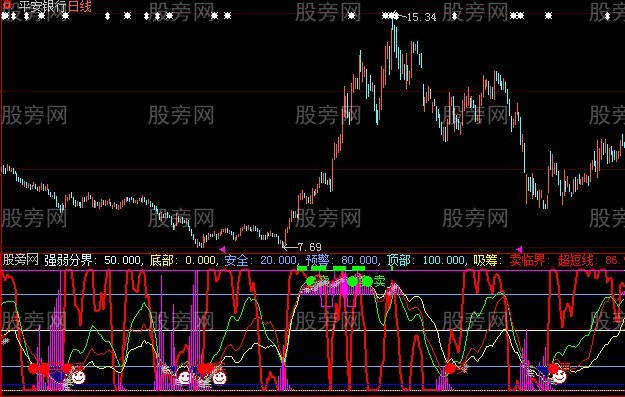Click the 7.69 low price label
The image size is (625, 397).
coord(309,247)
